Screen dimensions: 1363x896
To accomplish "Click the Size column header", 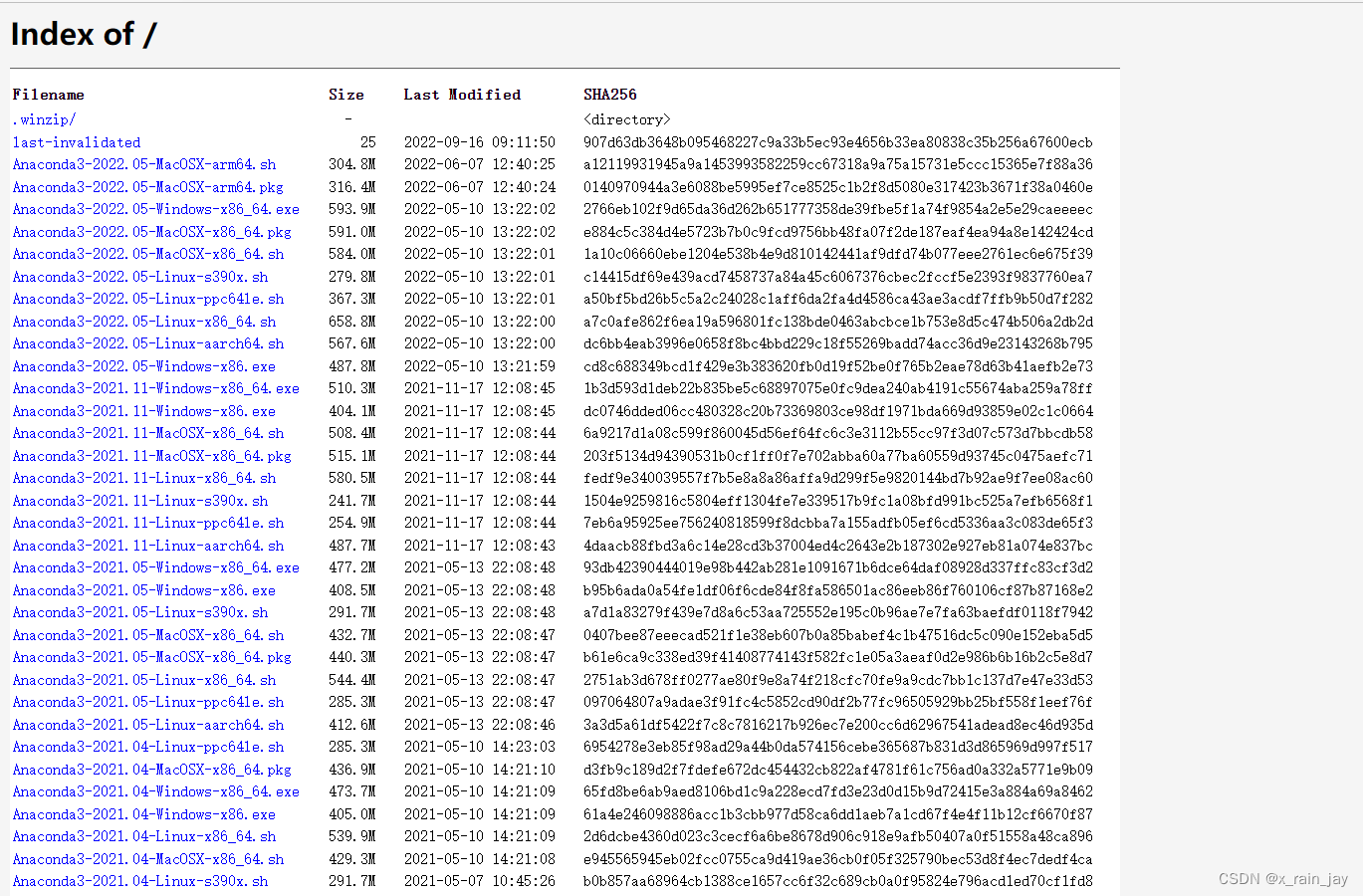I will pyautogui.click(x=346, y=95).
